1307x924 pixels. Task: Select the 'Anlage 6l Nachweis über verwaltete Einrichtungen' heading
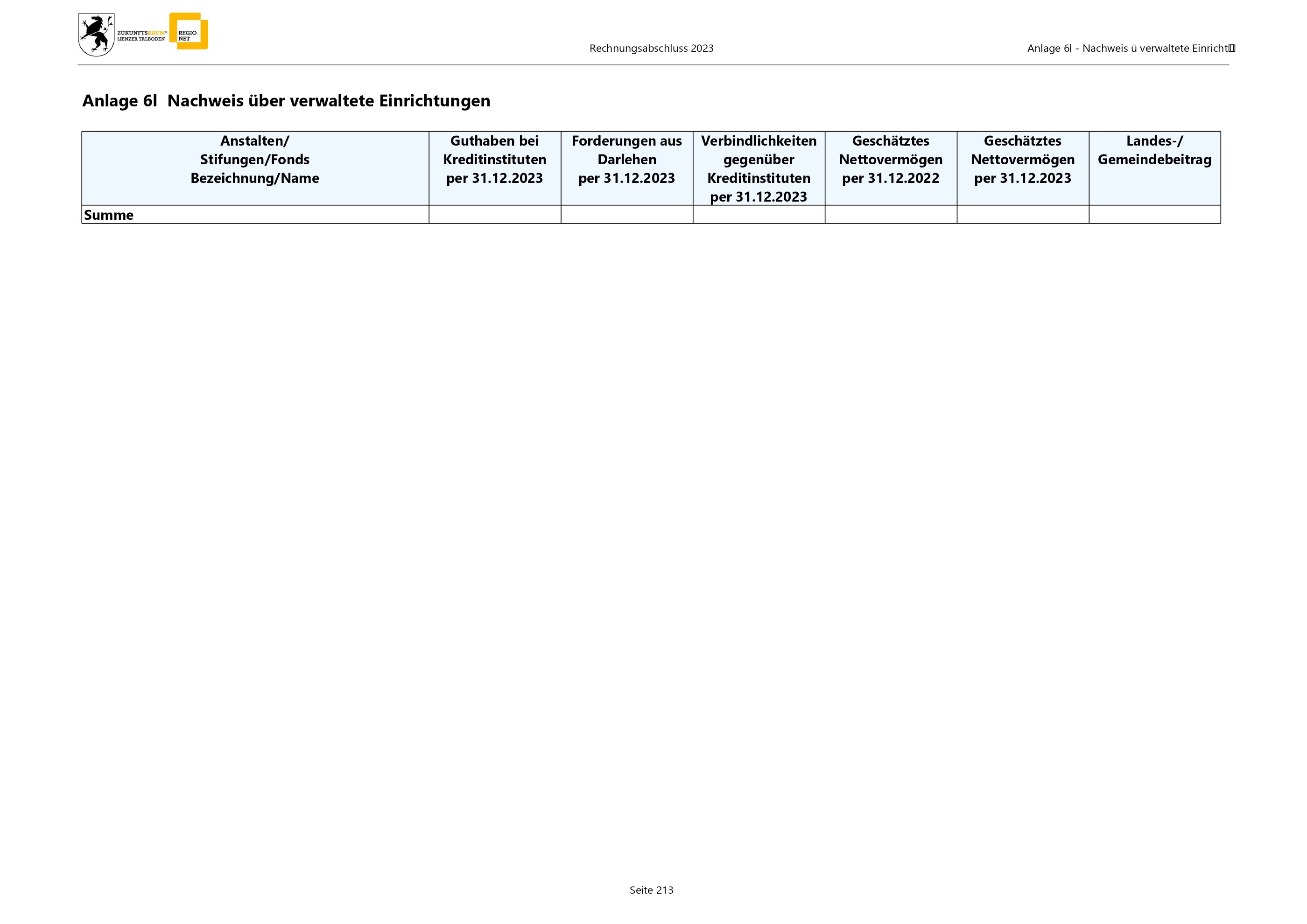click(286, 101)
